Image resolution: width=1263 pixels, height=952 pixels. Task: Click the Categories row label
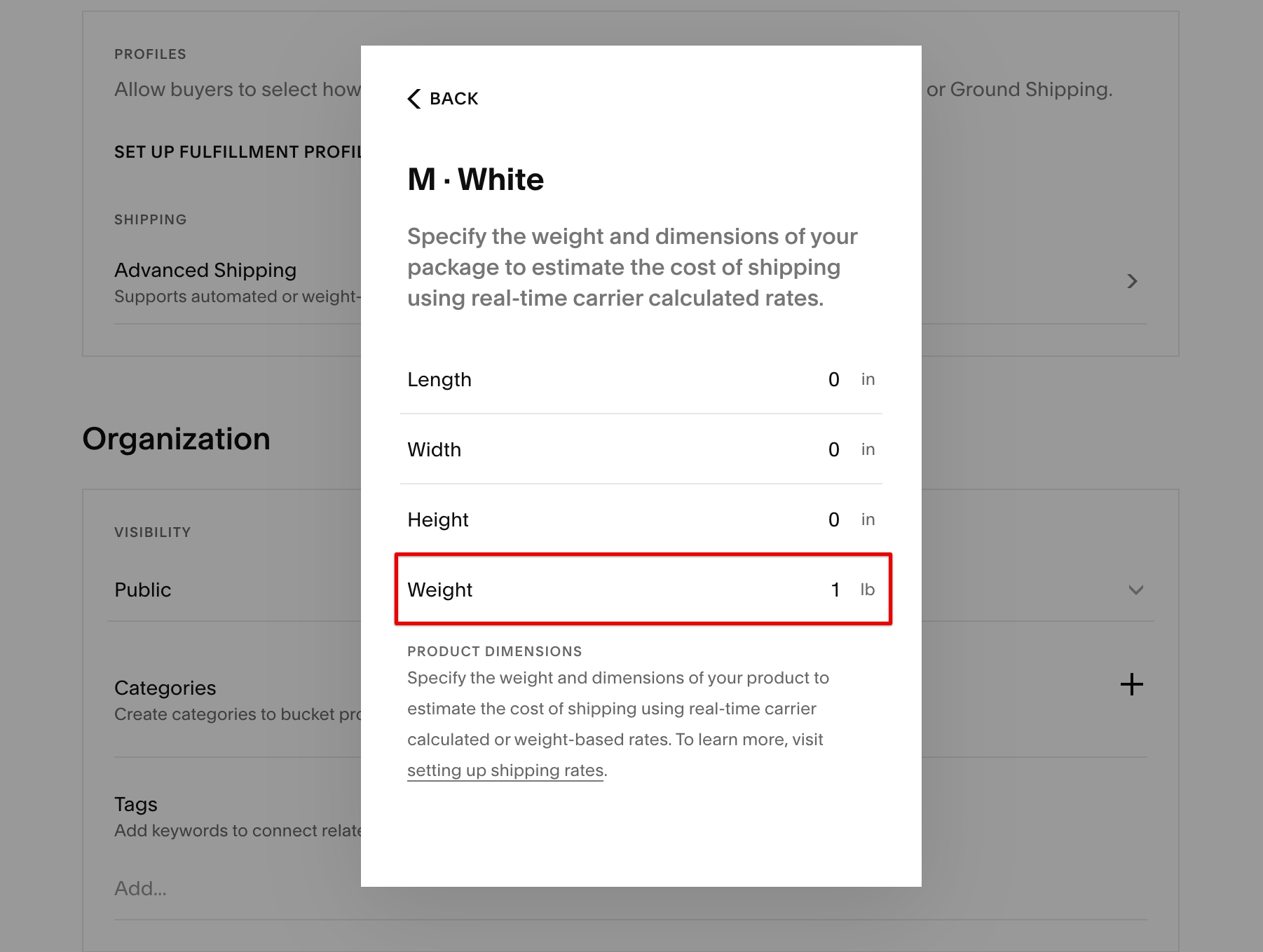point(165,688)
